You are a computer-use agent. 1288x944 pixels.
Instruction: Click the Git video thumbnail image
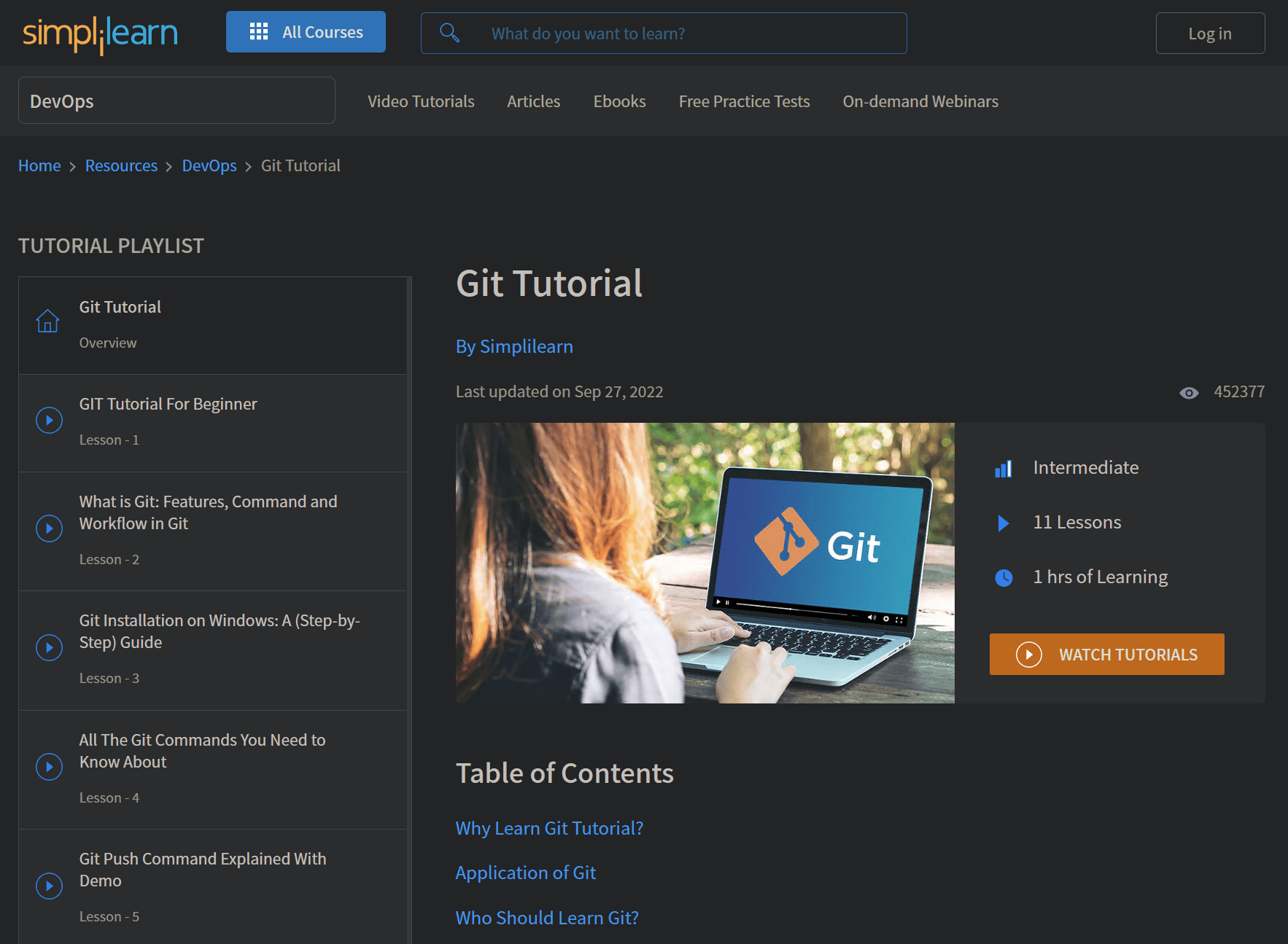coord(705,562)
